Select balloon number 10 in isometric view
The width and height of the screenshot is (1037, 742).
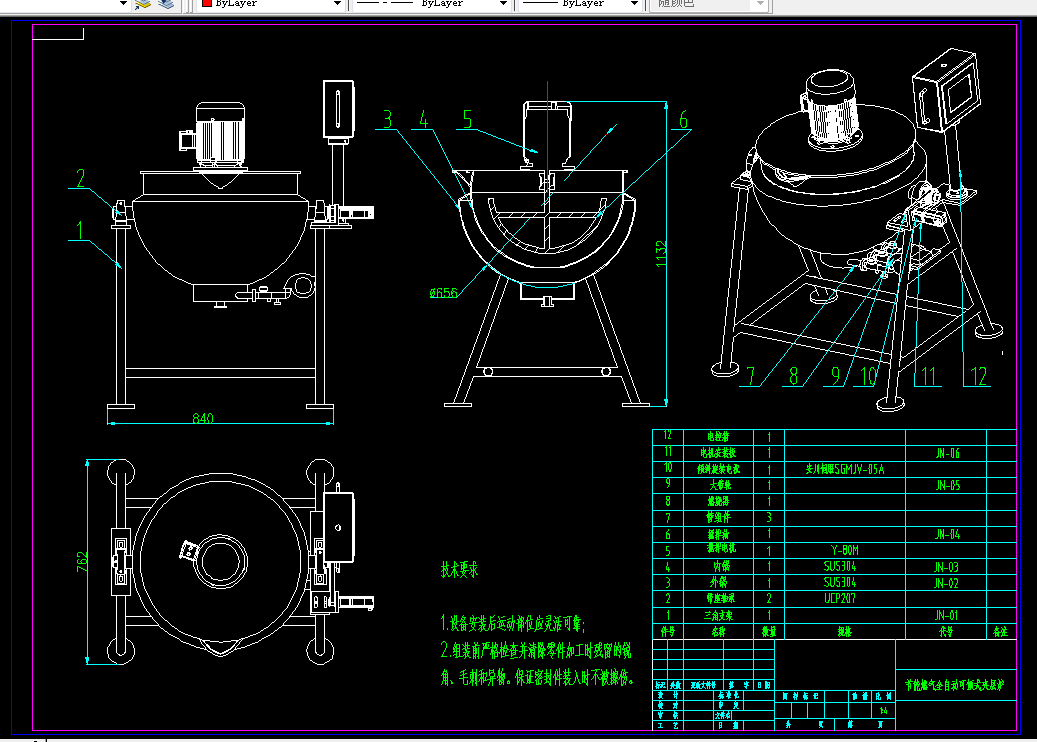(x=868, y=376)
